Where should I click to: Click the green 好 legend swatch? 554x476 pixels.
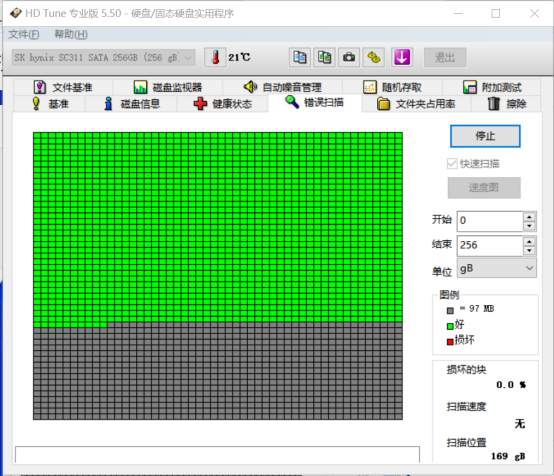450,326
